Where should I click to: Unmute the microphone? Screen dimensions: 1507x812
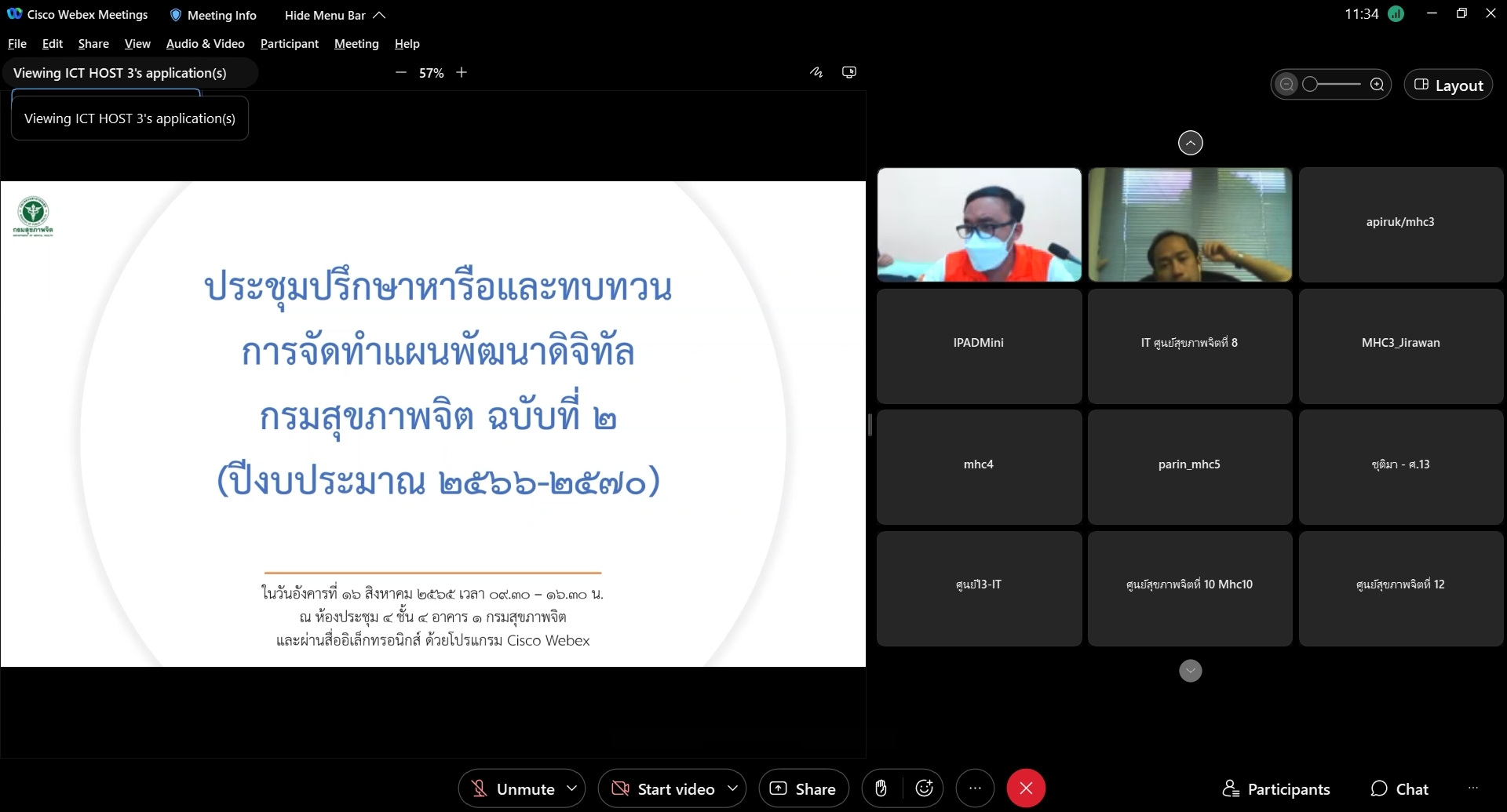[512, 788]
